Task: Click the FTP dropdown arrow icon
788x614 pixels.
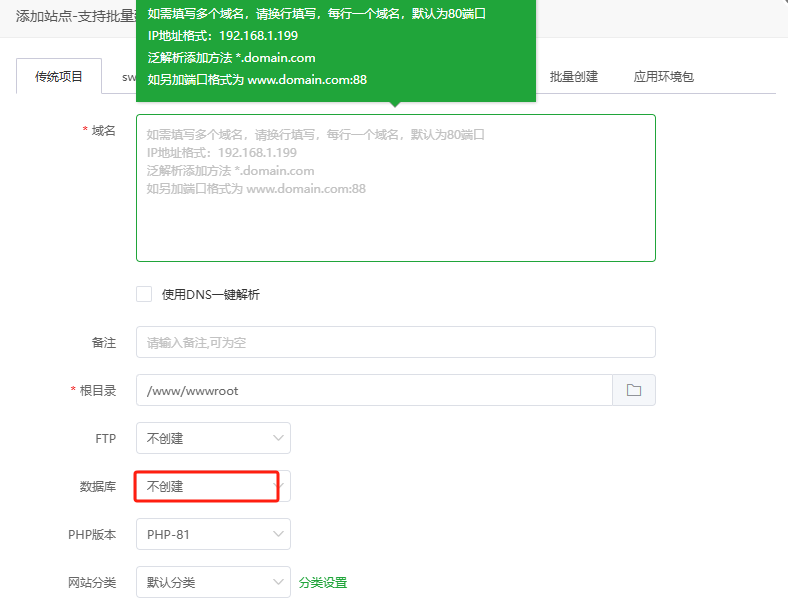Action: click(x=278, y=438)
